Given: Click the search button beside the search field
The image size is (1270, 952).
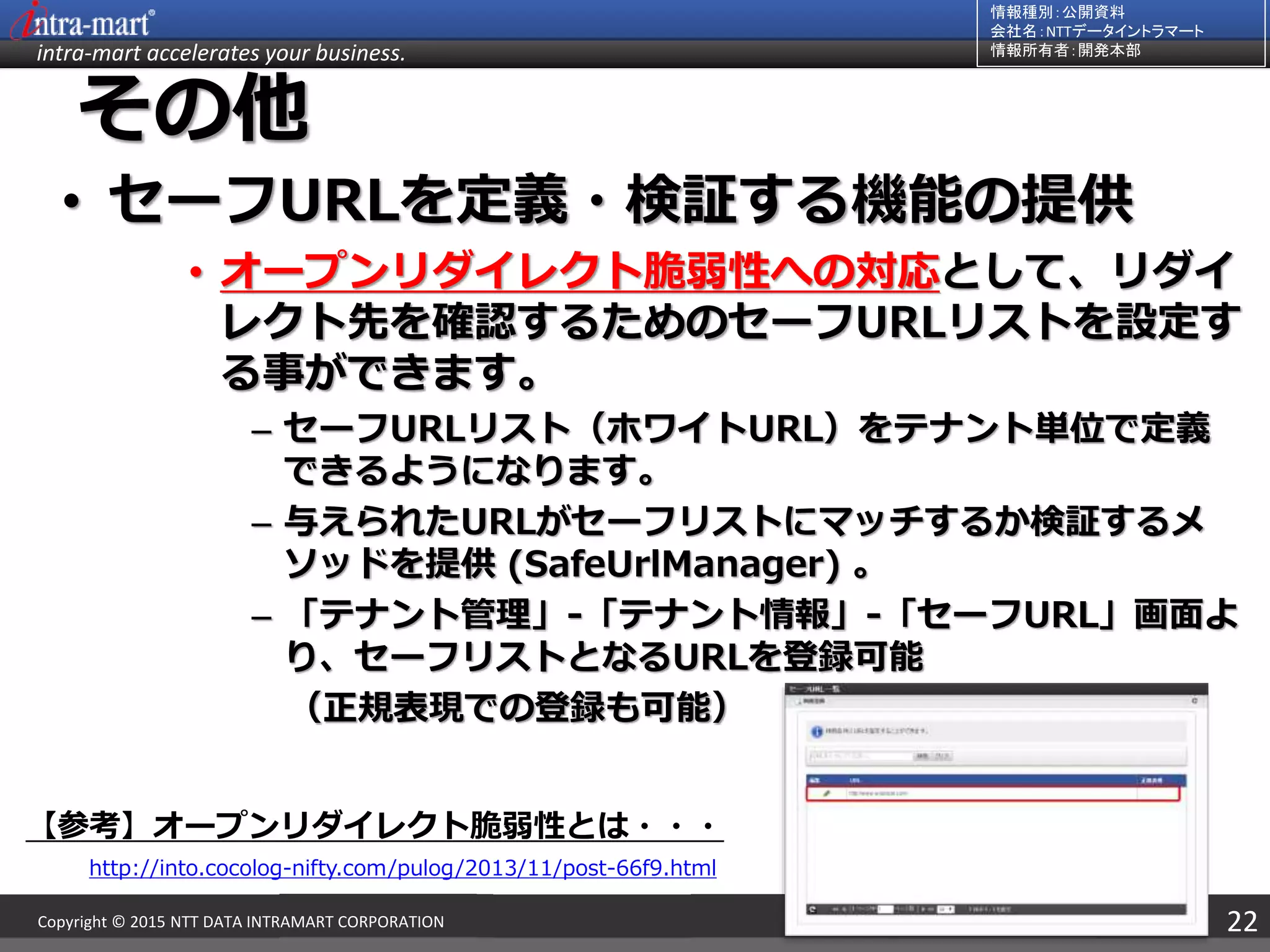Looking at the screenshot, I should click(x=922, y=756).
